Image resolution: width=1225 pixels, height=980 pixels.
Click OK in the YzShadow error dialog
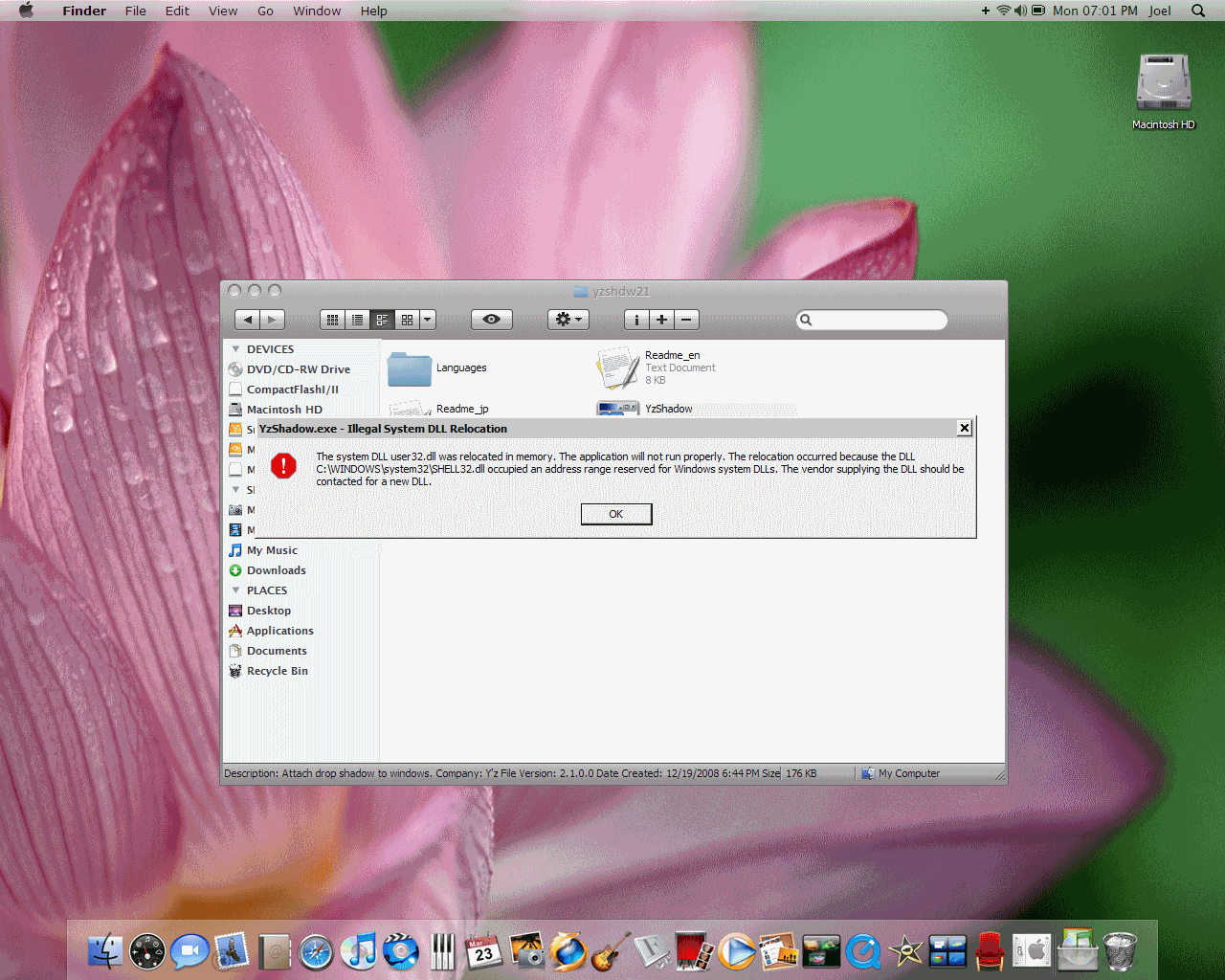tap(616, 514)
